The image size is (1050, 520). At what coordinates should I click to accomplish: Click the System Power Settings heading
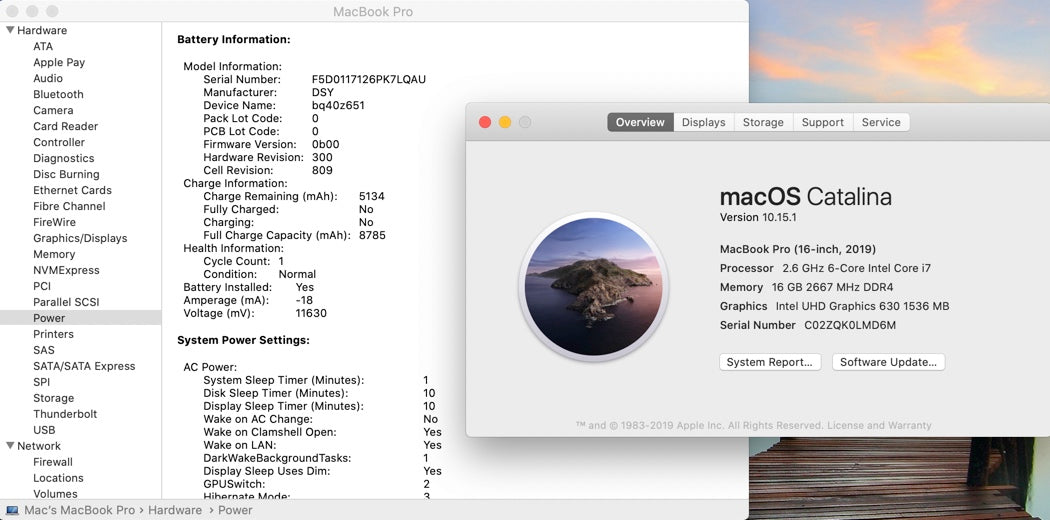click(243, 341)
